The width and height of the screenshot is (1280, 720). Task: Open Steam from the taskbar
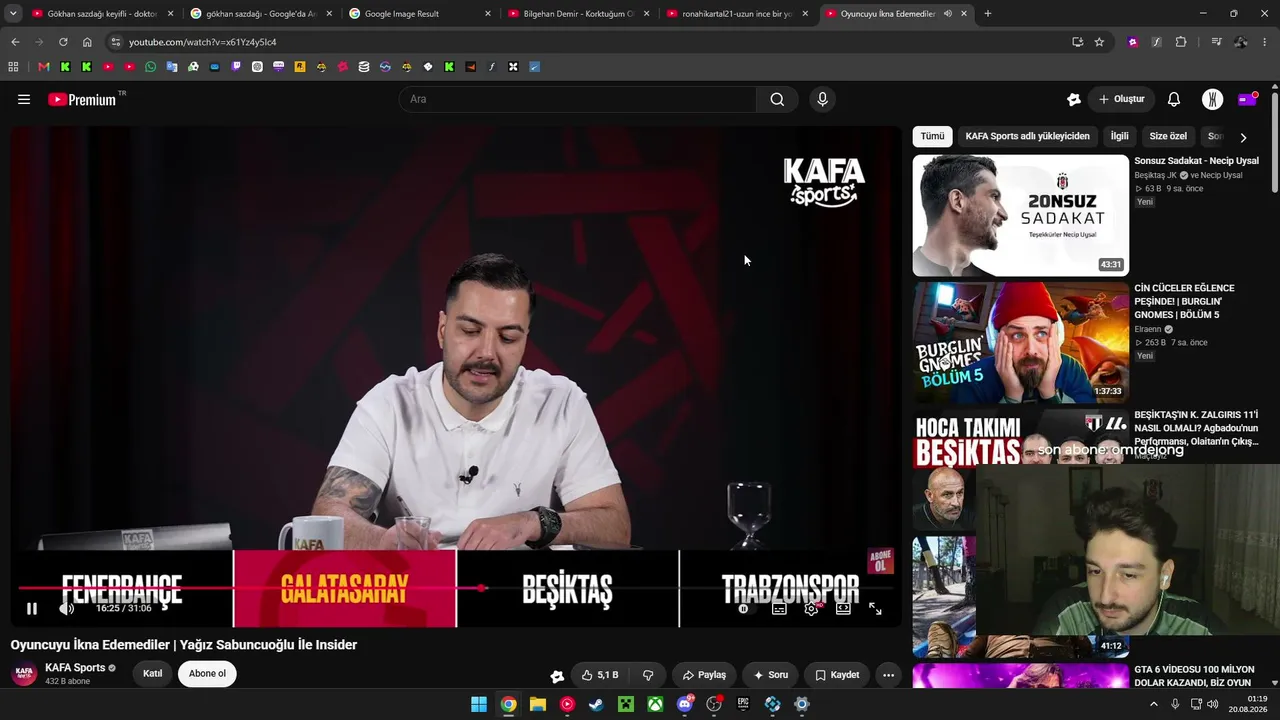coord(596,704)
